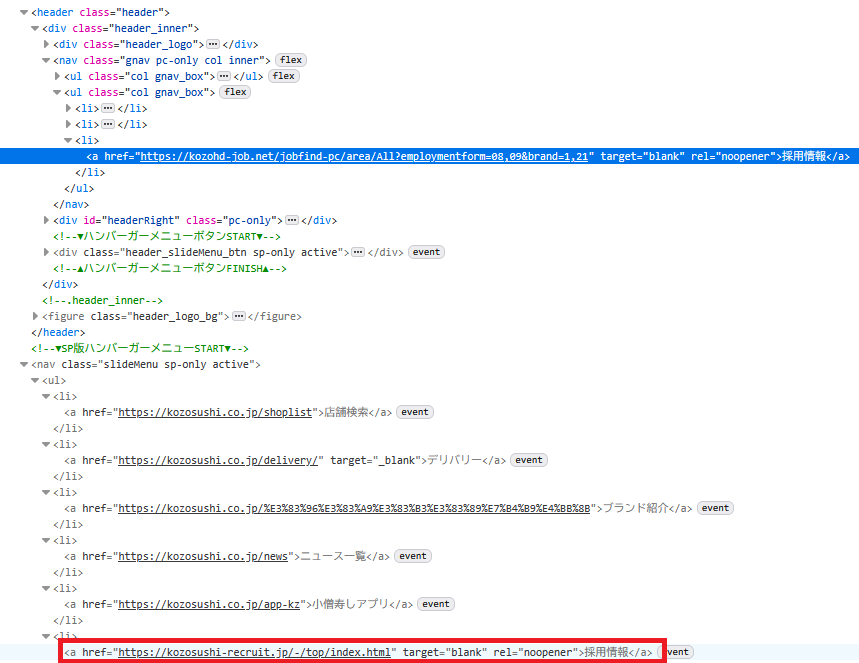Click the ellipsis badge in headerRight div
Image resolution: width=859 pixels, height=663 pixels.
pos(292,220)
